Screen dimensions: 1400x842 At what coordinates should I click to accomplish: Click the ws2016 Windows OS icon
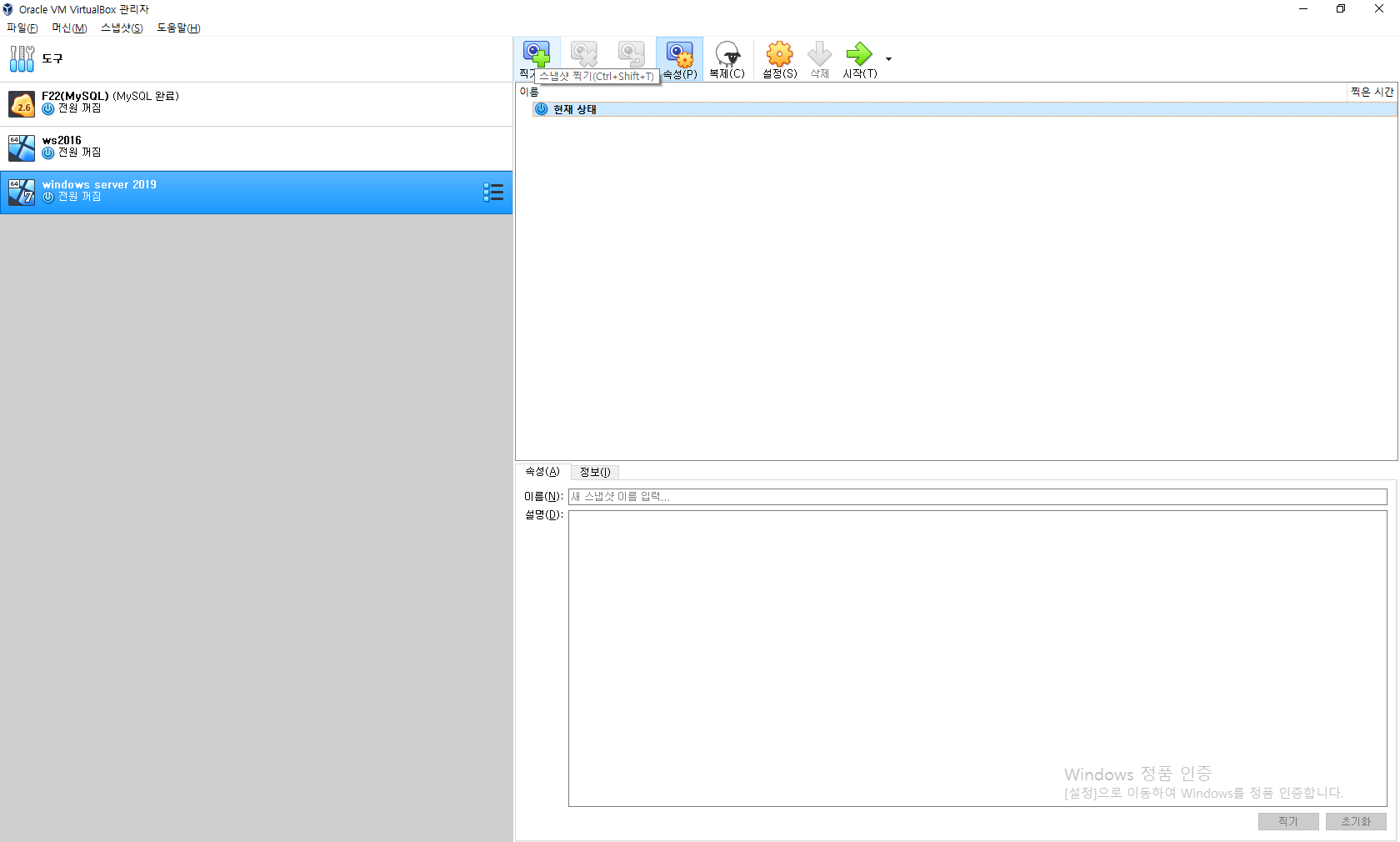pos(22,148)
